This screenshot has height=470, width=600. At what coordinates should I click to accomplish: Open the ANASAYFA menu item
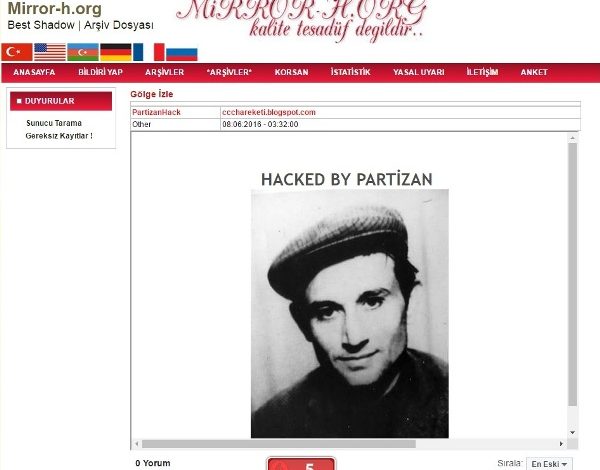[x=34, y=72]
